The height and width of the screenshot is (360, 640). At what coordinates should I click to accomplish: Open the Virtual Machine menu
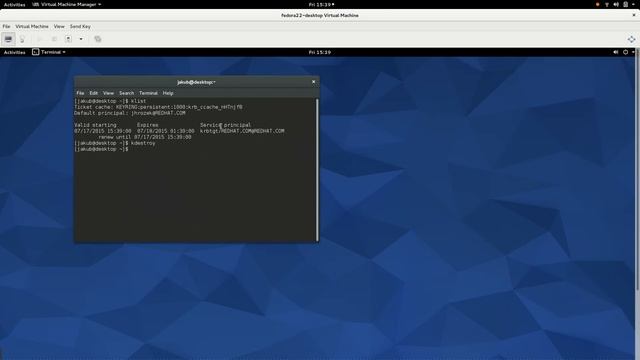pos(32,26)
